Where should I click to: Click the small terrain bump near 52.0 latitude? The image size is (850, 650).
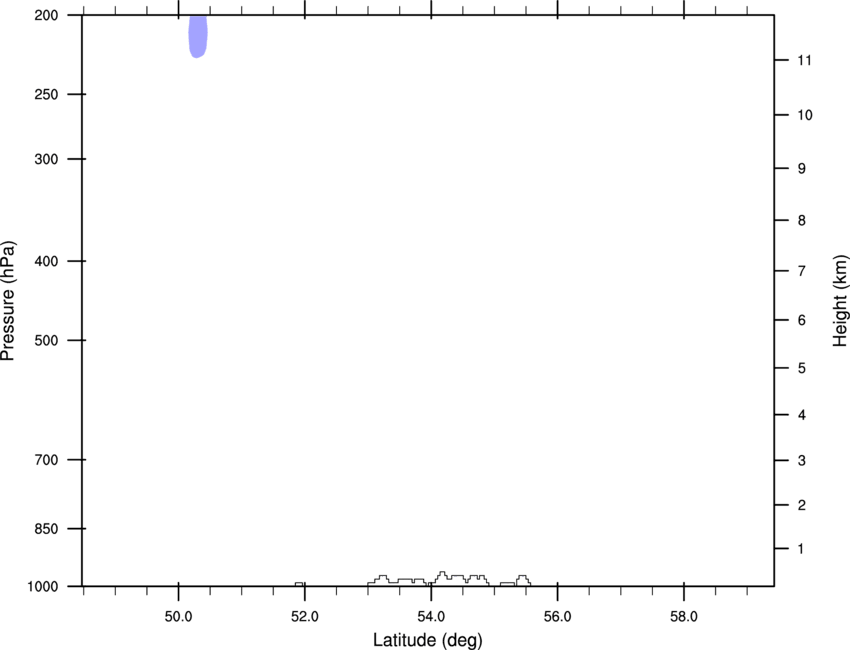(299, 584)
